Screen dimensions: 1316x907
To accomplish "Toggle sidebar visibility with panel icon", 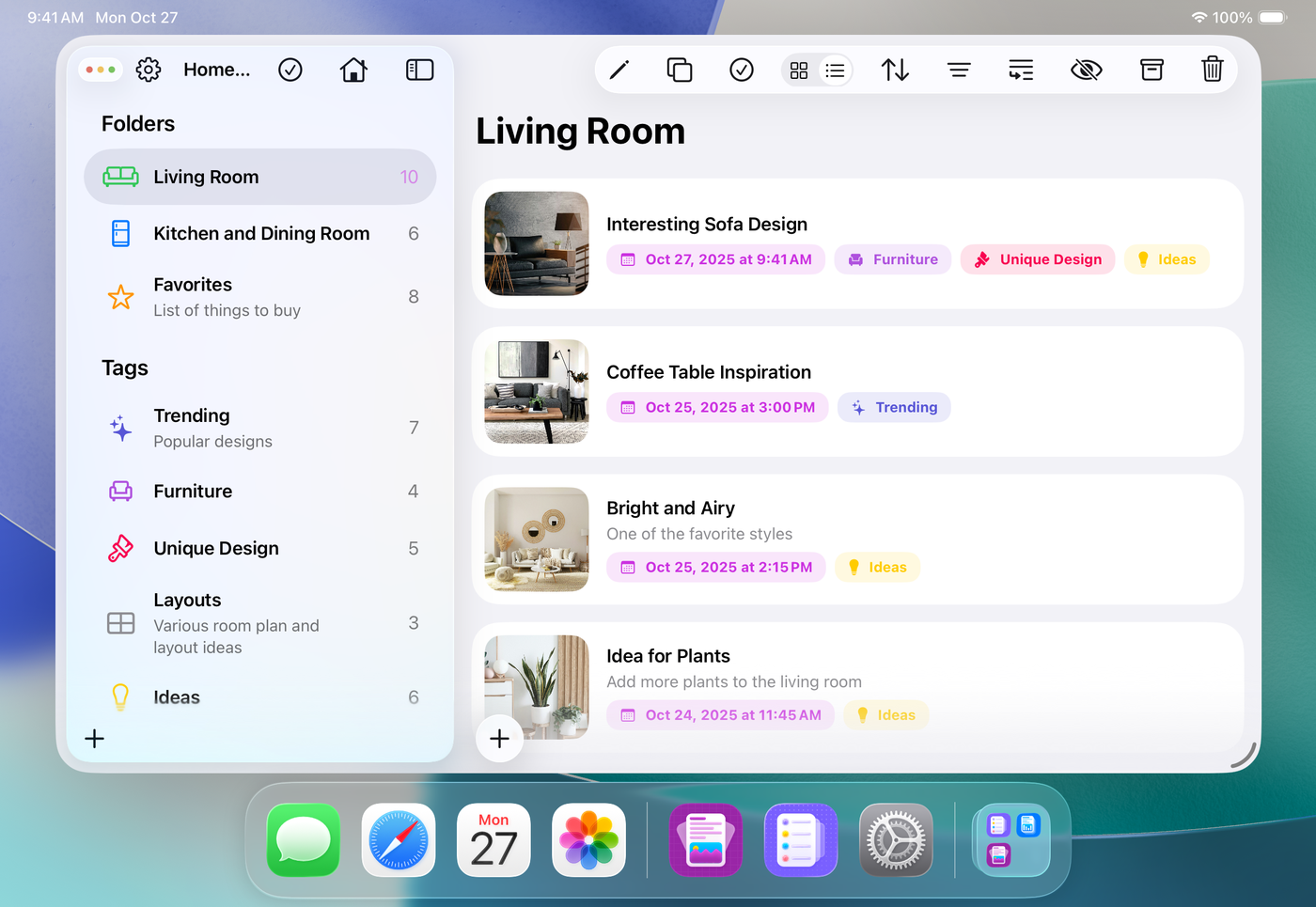I will 419,70.
